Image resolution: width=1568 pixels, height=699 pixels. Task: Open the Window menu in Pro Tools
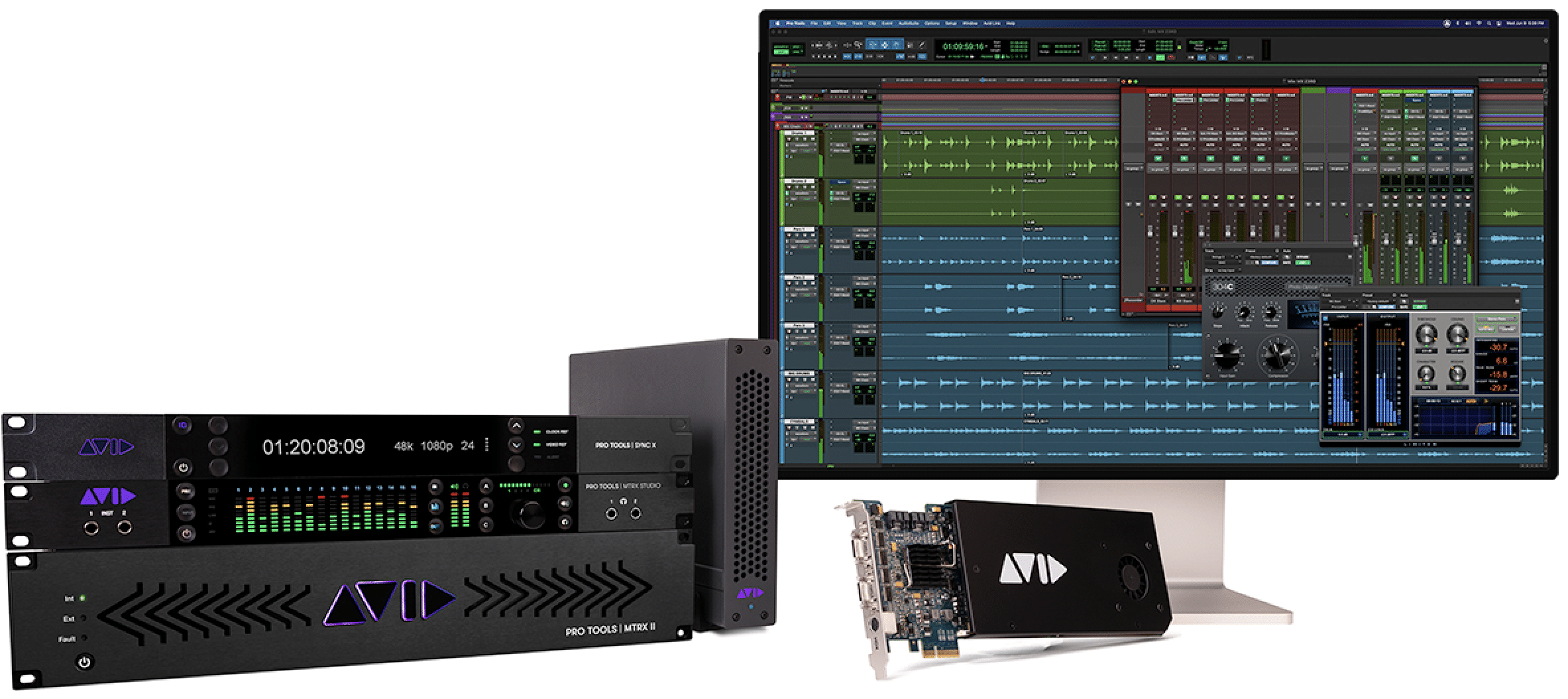(x=970, y=23)
